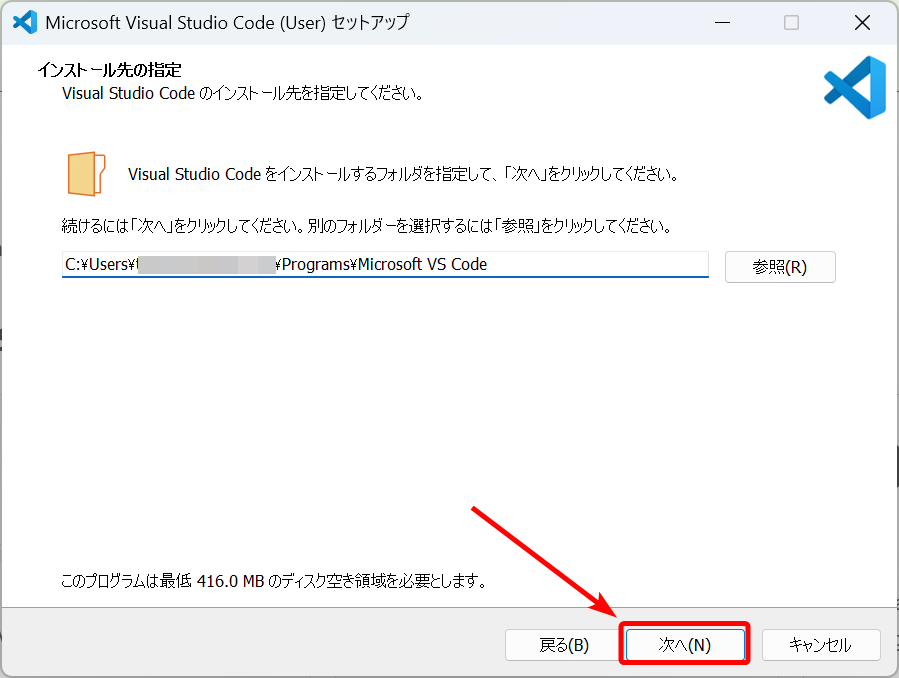Click the small VS Code icon in title bar
Image resolution: width=899 pixels, height=678 pixels.
(24, 22)
